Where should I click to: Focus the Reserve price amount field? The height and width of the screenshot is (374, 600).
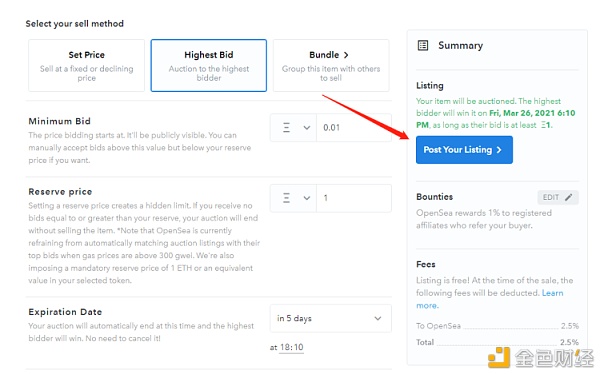pyautogui.click(x=354, y=198)
